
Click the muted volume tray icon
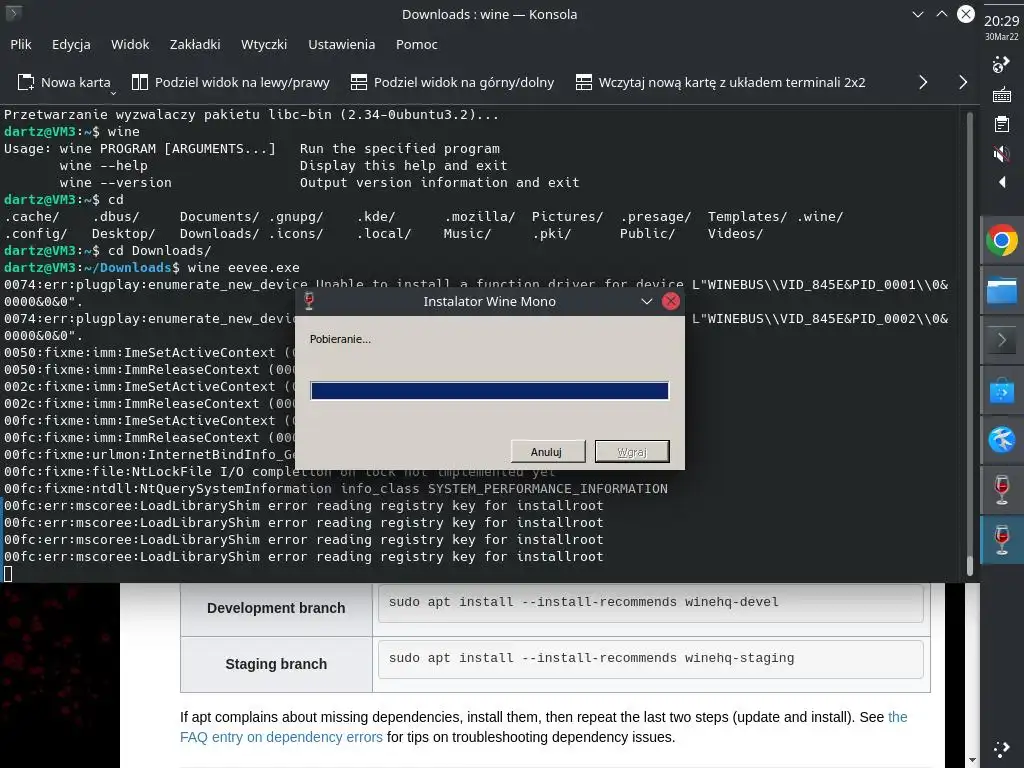click(1002, 154)
